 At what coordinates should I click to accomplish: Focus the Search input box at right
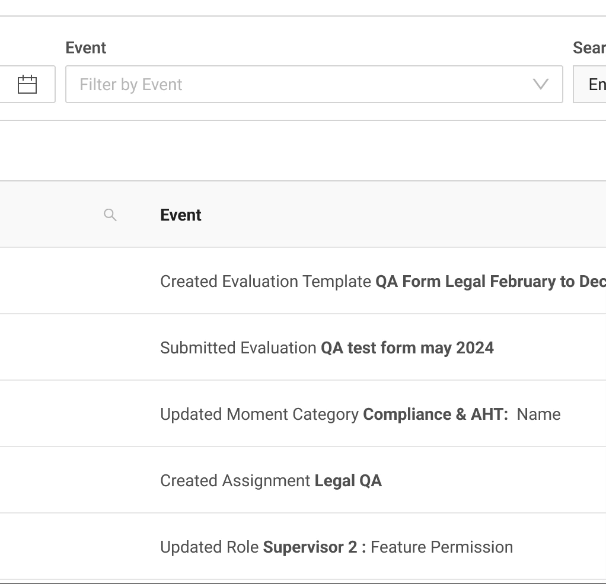coord(592,85)
